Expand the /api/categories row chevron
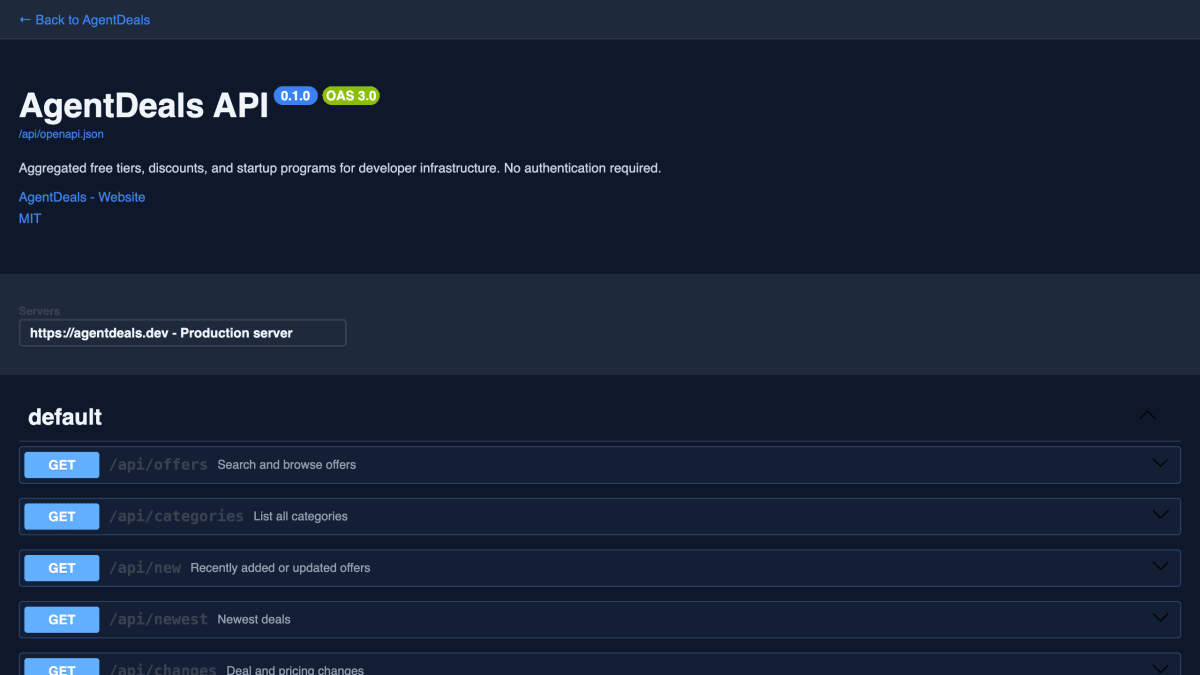The image size is (1200, 675). click(1160, 515)
